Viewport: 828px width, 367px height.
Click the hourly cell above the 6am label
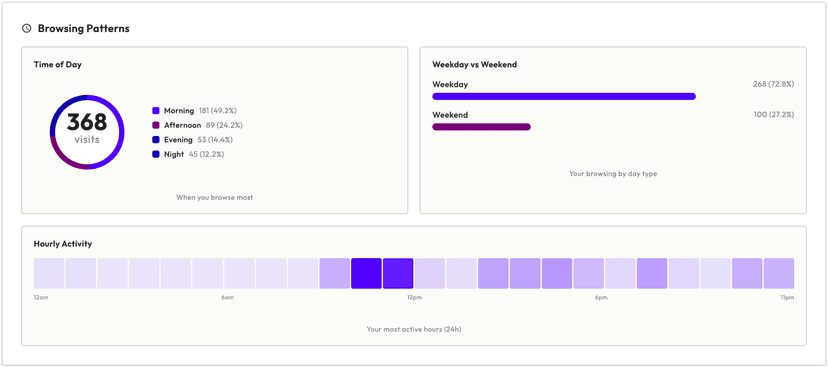click(239, 274)
